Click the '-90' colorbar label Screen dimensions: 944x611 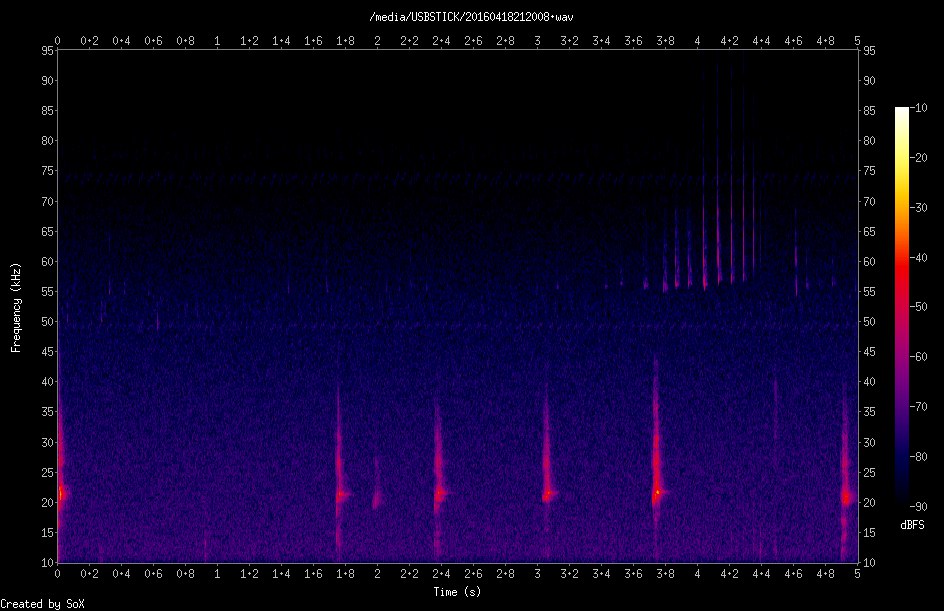coord(918,506)
